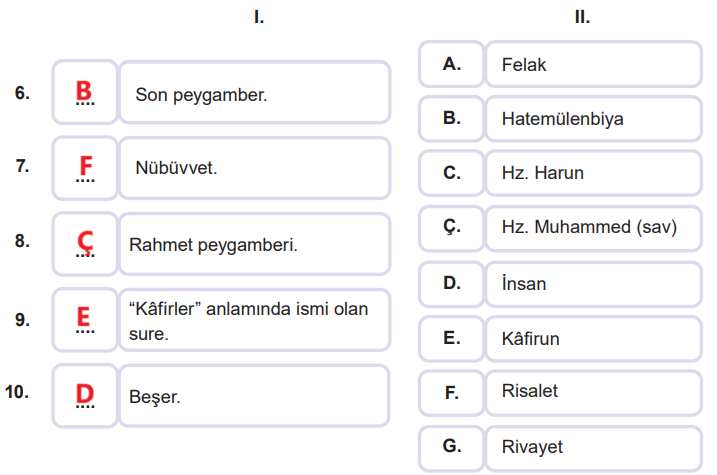Click the answer box for question 10
The height and width of the screenshot is (475, 717).
tap(84, 395)
